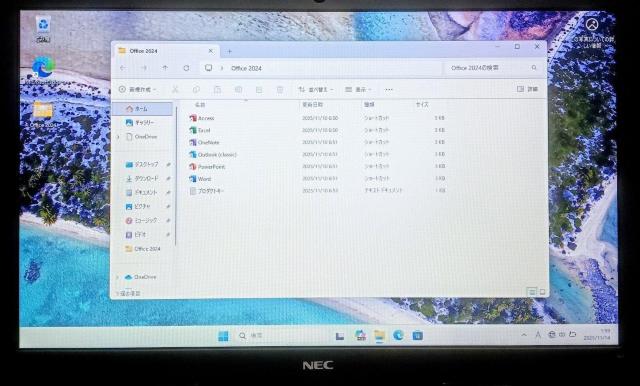
Task: Sort by the サイズ column header
Action: point(422,105)
